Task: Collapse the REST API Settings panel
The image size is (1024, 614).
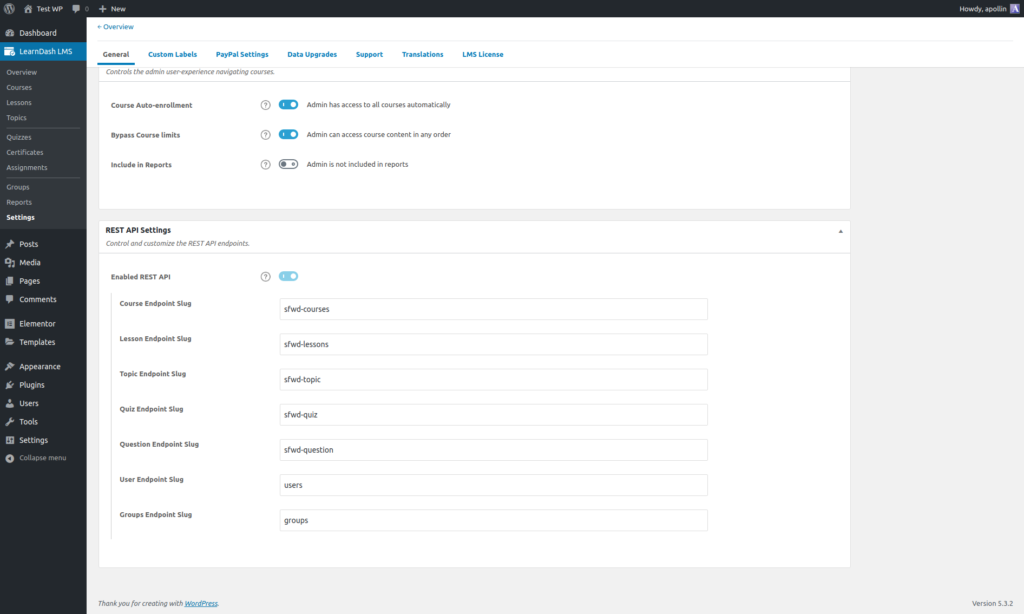Action: pos(840,231)
